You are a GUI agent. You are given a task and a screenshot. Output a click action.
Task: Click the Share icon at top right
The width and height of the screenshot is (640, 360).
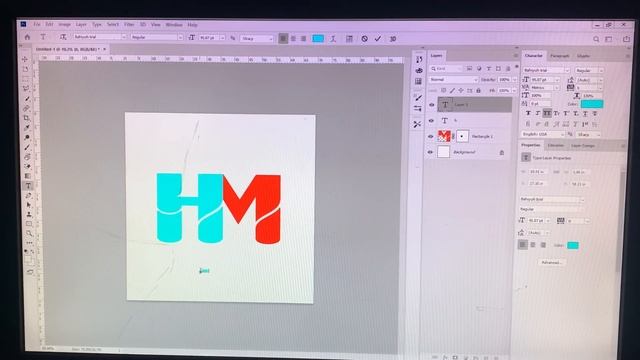click(x=627, y=39)
